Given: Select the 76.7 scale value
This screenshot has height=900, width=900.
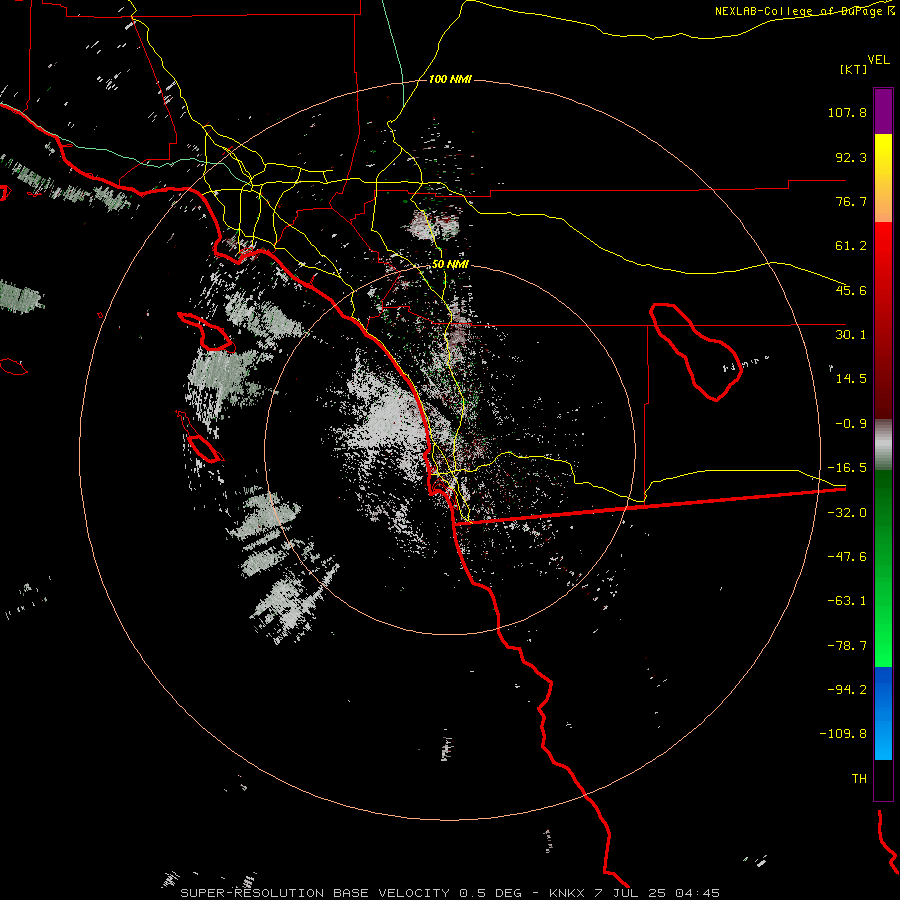Looking at the screenshot, I should click(x=851, y=201).
